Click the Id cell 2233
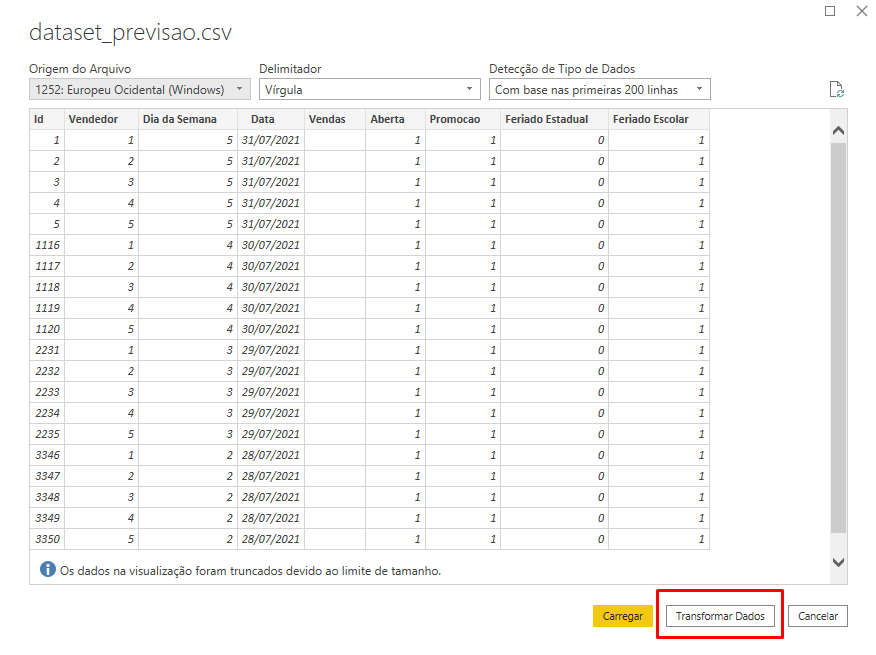This screenshot has width=876, height=655. coord(47,392)
